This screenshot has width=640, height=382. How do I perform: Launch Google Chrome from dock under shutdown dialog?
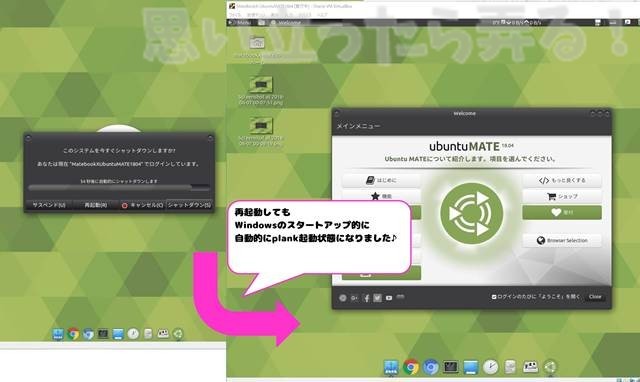pyautogui.click(x=73, y=334)
